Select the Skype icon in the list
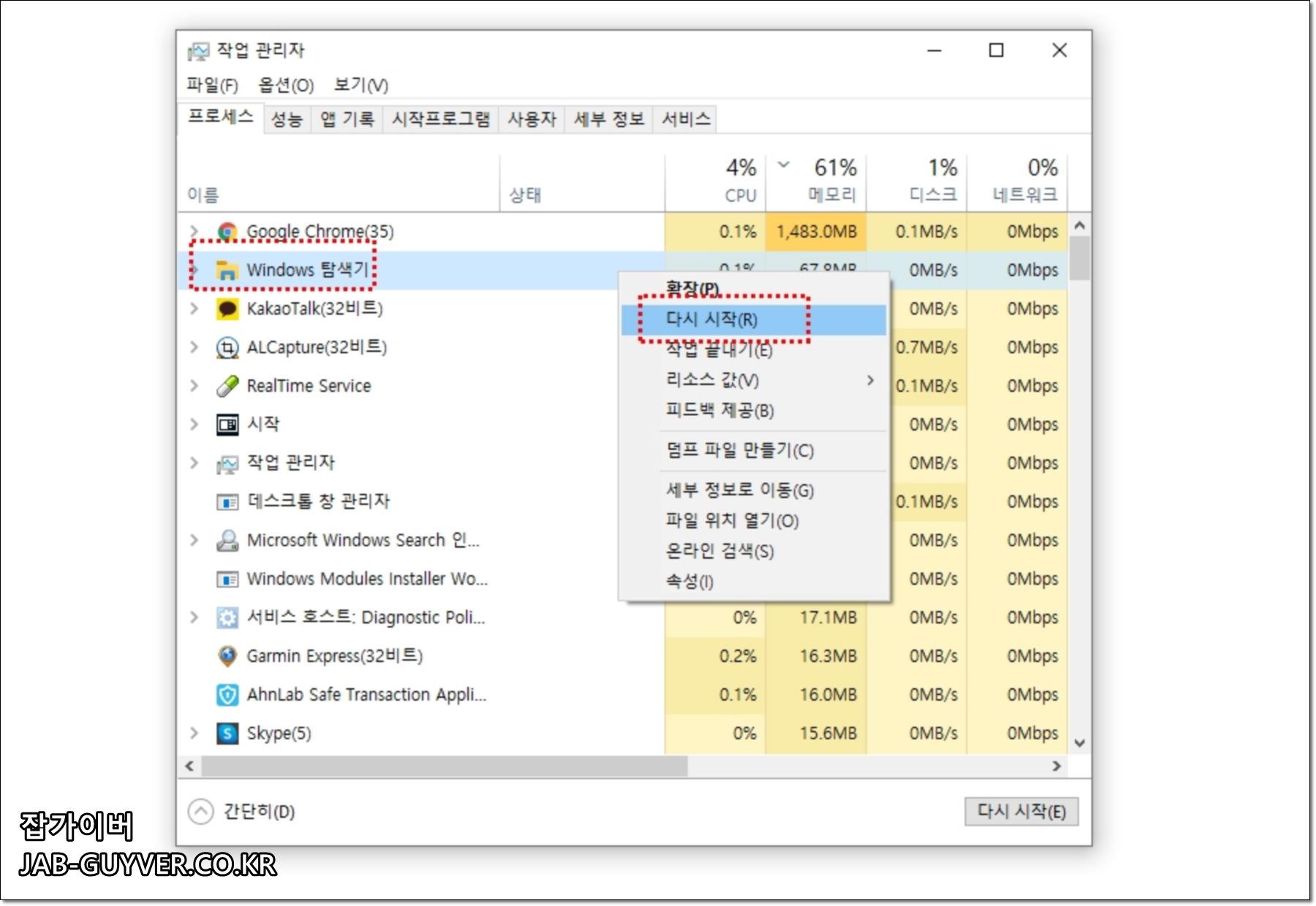 click(227, 733)
